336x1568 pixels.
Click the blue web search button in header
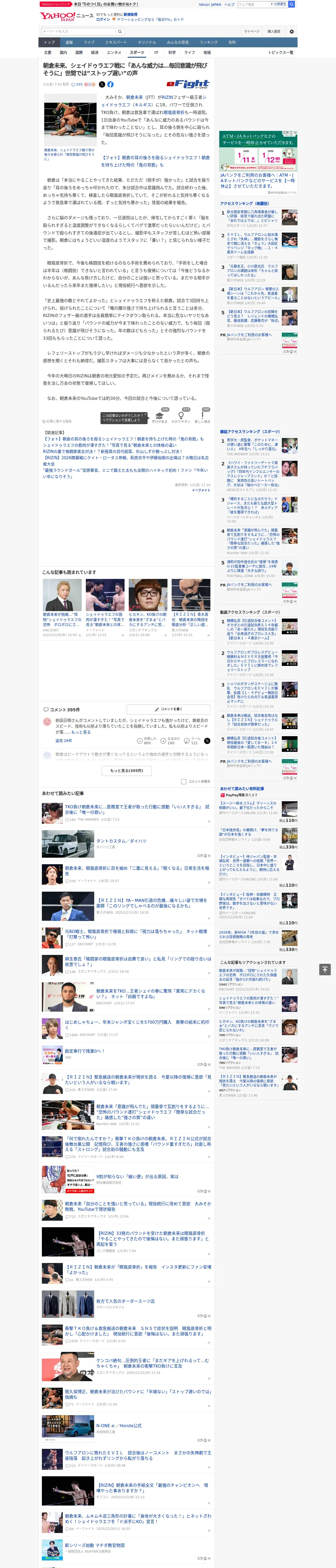coord(292,4)
